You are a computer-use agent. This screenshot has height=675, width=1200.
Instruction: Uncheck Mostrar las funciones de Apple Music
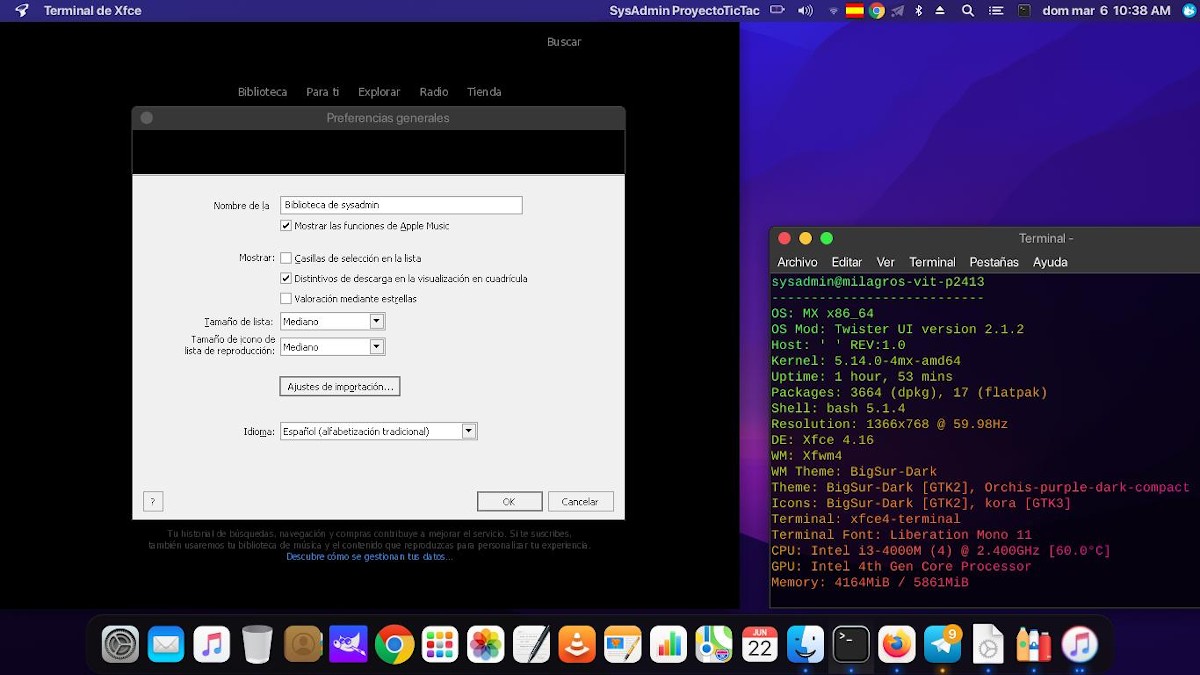pos(286,226)
